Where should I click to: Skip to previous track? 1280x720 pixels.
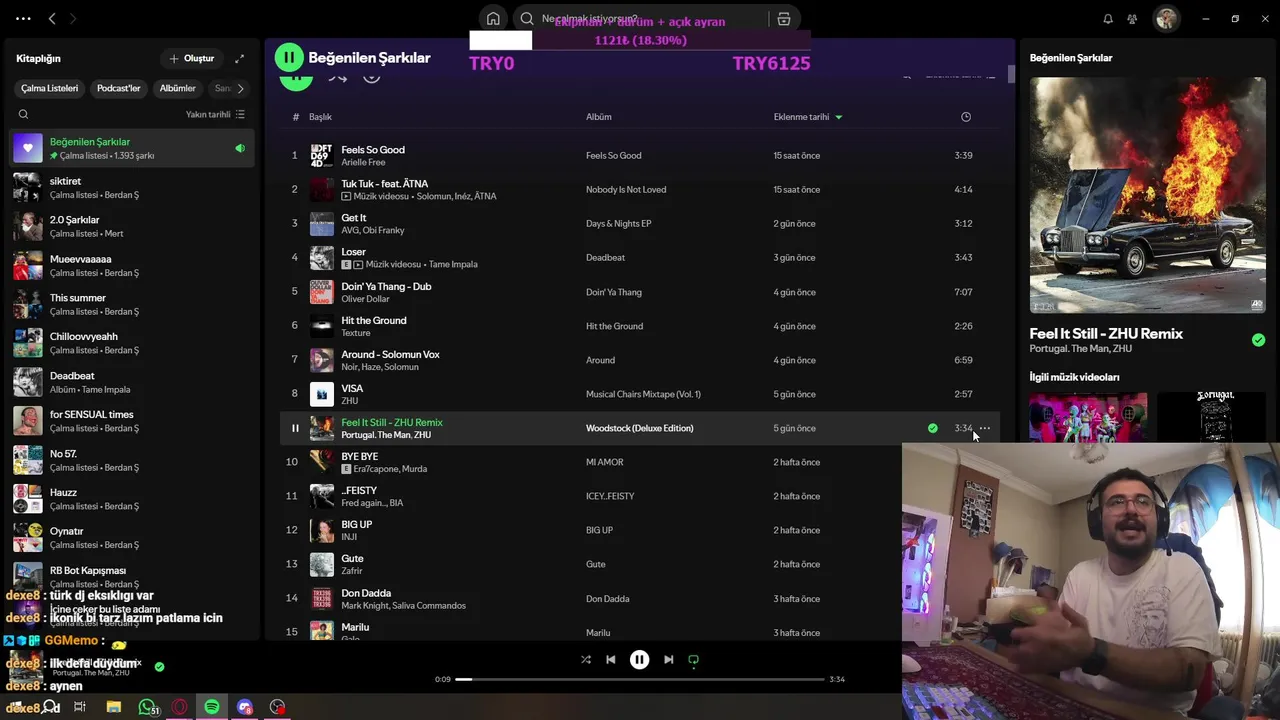(x=611, y=660)
